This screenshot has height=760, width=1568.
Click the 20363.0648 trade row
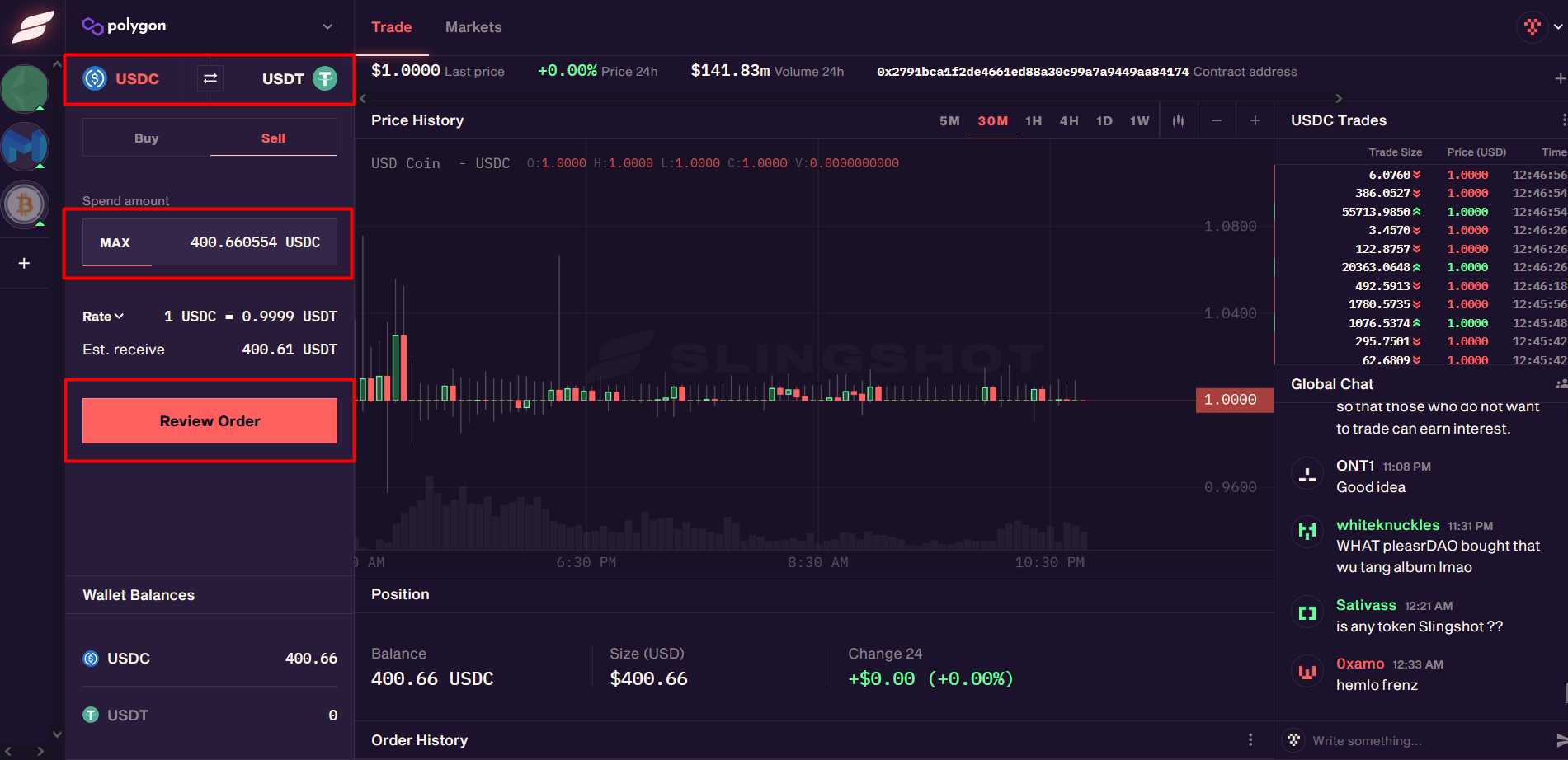tap(1420, 267)
